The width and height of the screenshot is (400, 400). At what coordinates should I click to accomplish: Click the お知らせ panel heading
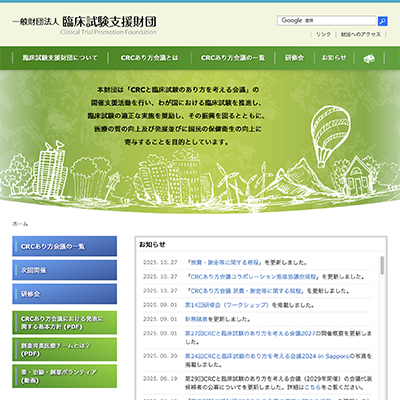pos(152,244)
